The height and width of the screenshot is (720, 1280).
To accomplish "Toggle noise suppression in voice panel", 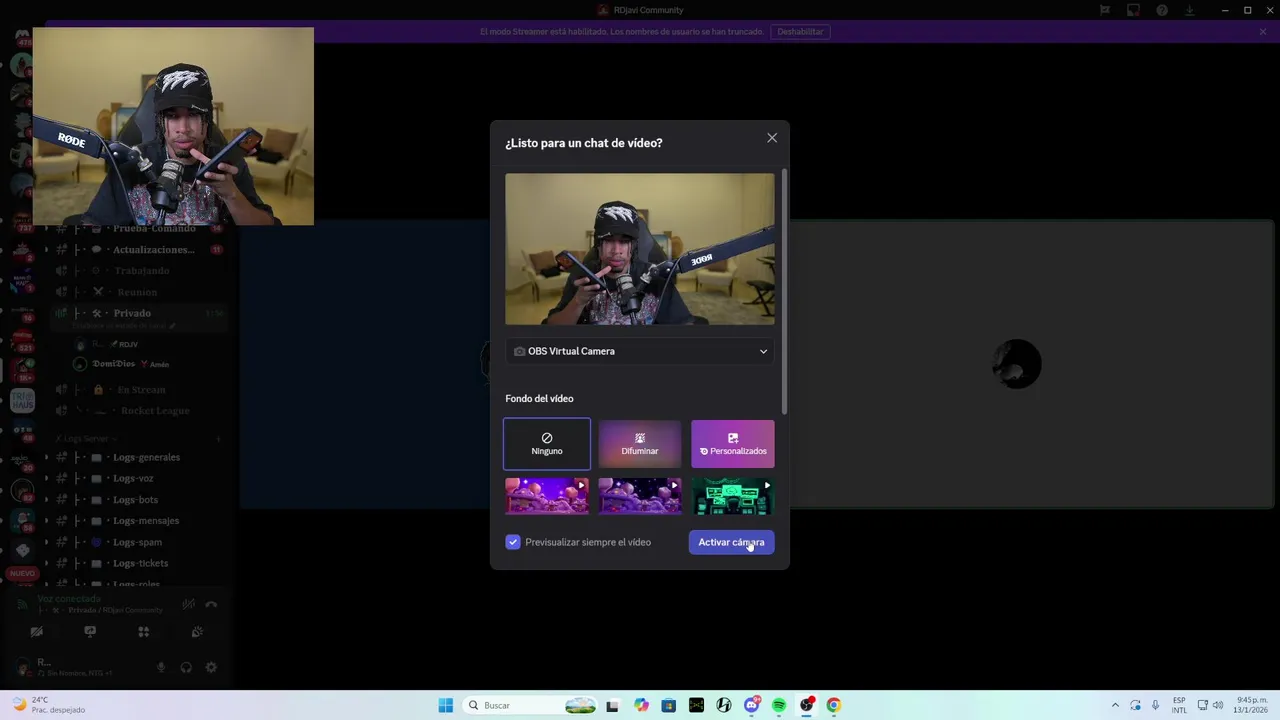I will [188, 604].
